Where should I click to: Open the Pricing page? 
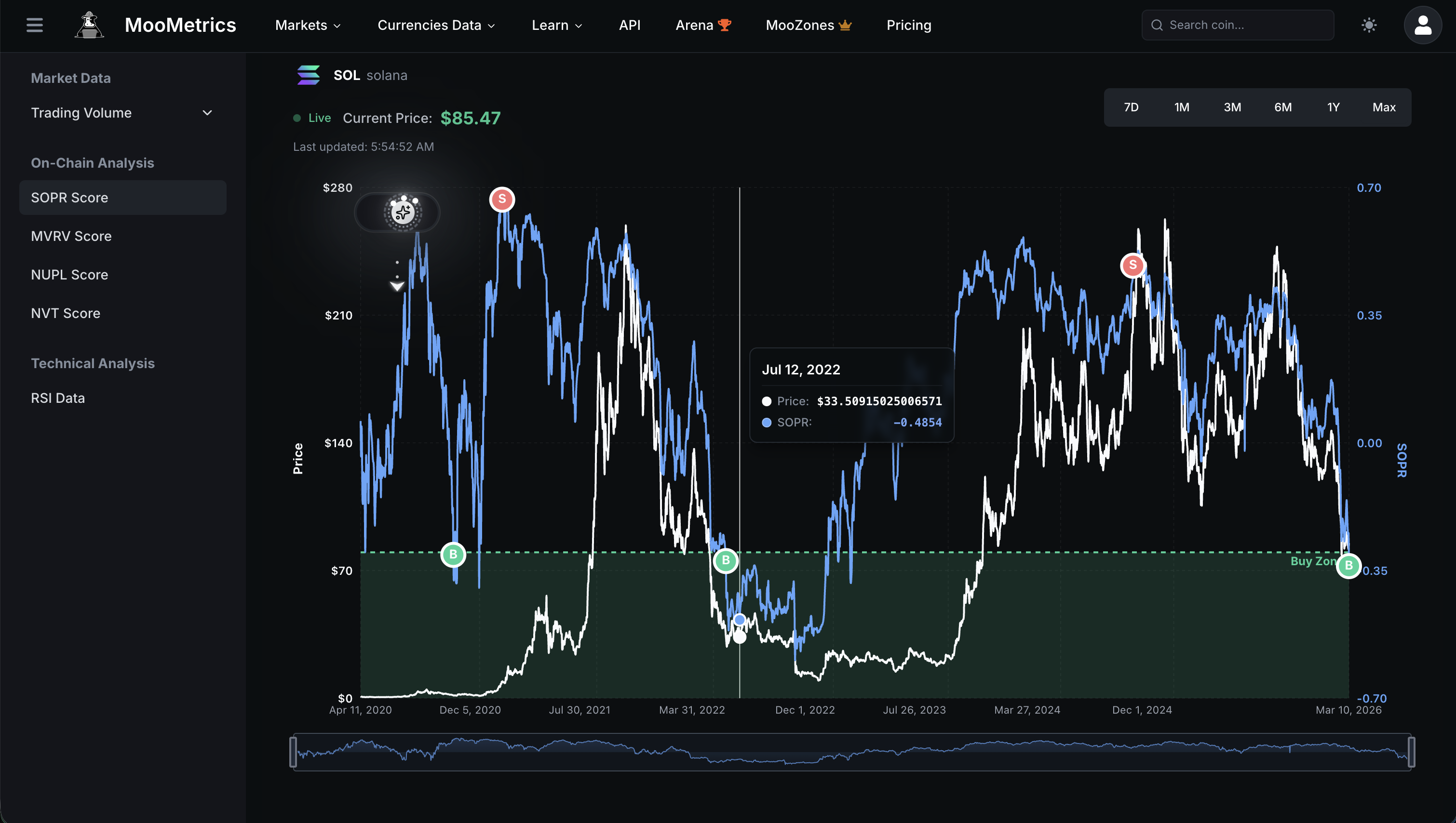[x=908, y=25]
